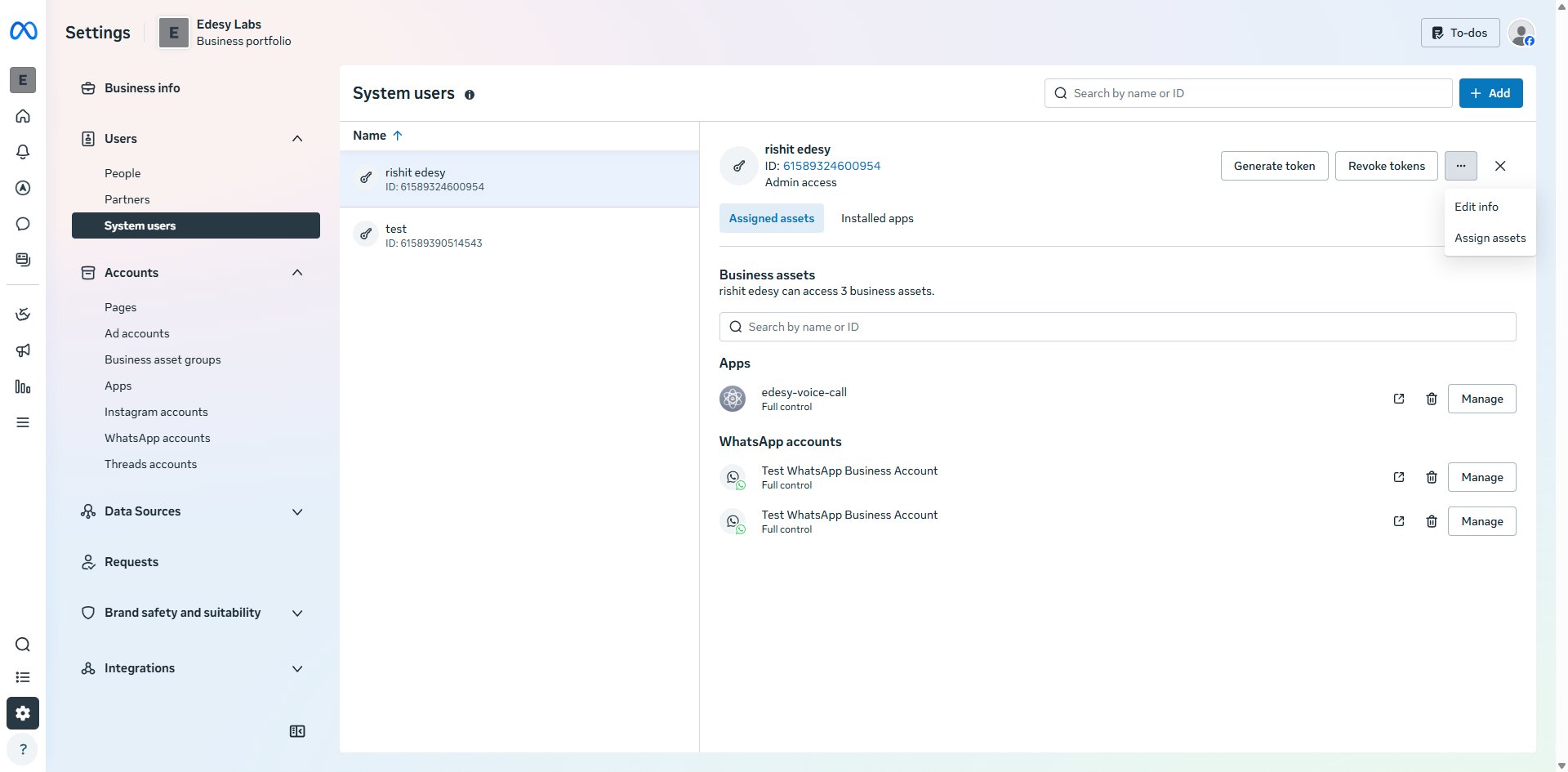Open edesy-voice-call in new window icon
This screenshot has height=772, width=1568.
point(1399,399)
